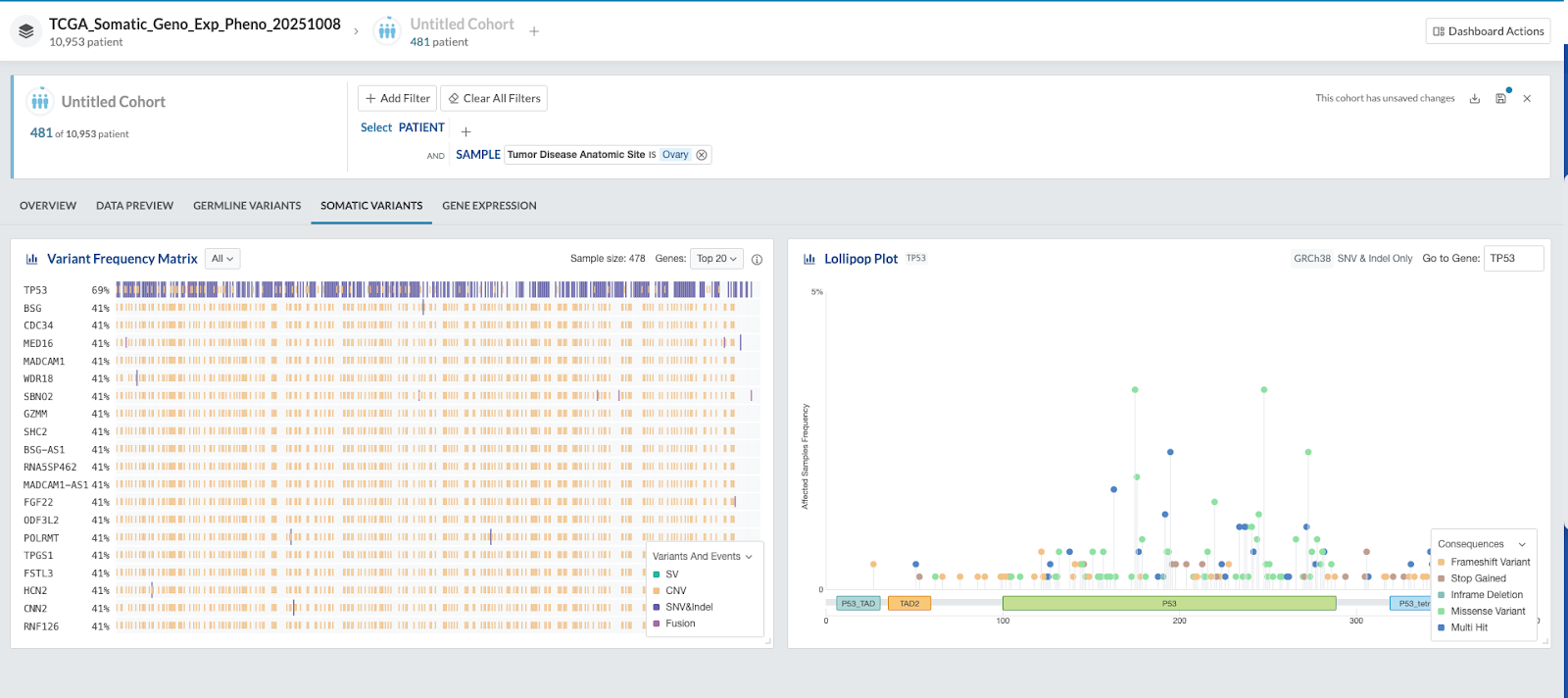
Task: Toggle the SNV&Indel legend entry
Action: 689,607
